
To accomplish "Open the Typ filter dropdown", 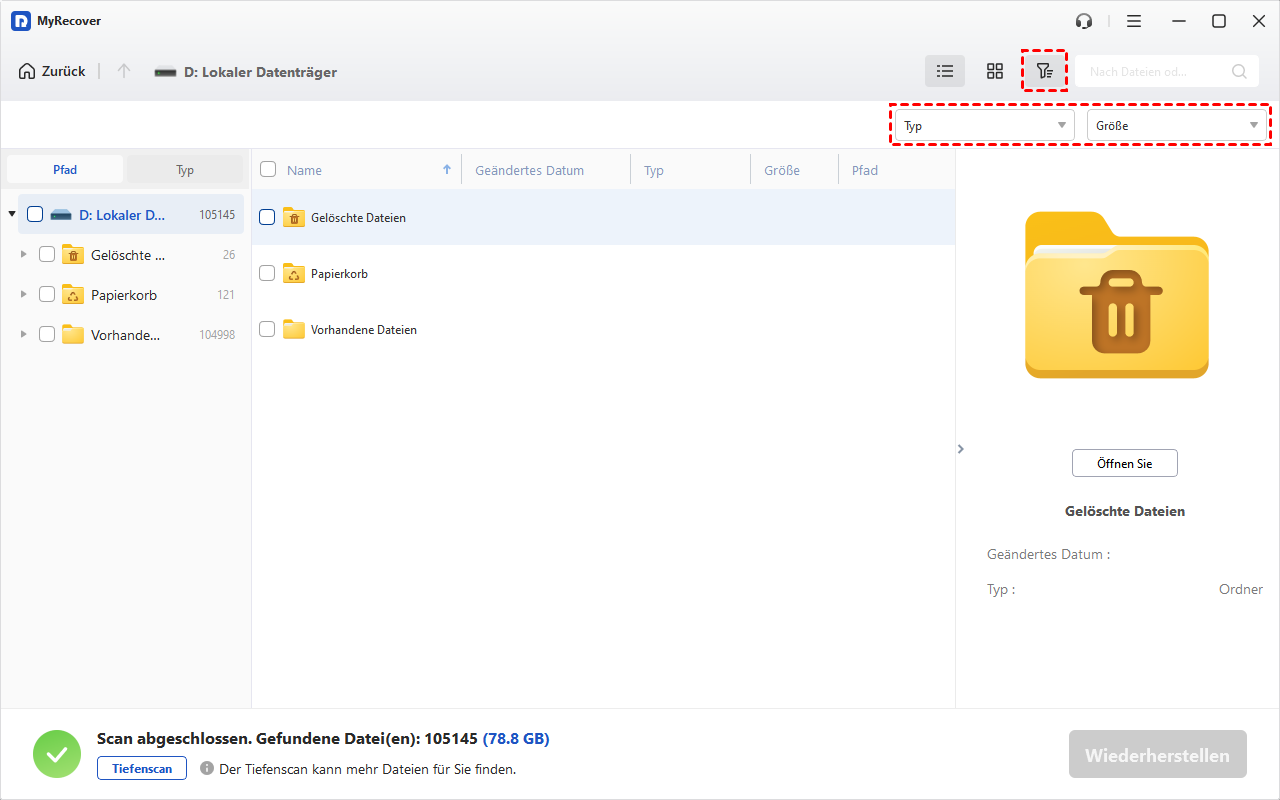I will 984,126.
